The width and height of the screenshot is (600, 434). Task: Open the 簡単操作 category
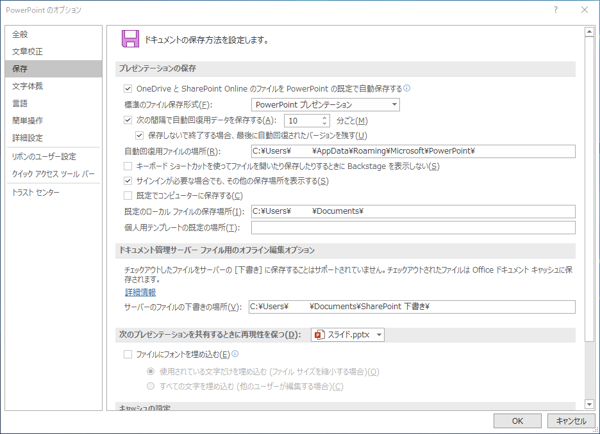54,121
